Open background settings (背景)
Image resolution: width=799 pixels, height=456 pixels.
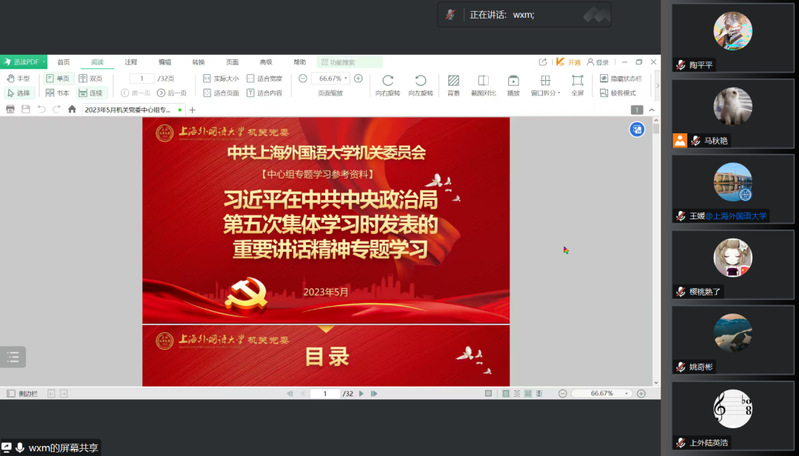tap(454, 85)
